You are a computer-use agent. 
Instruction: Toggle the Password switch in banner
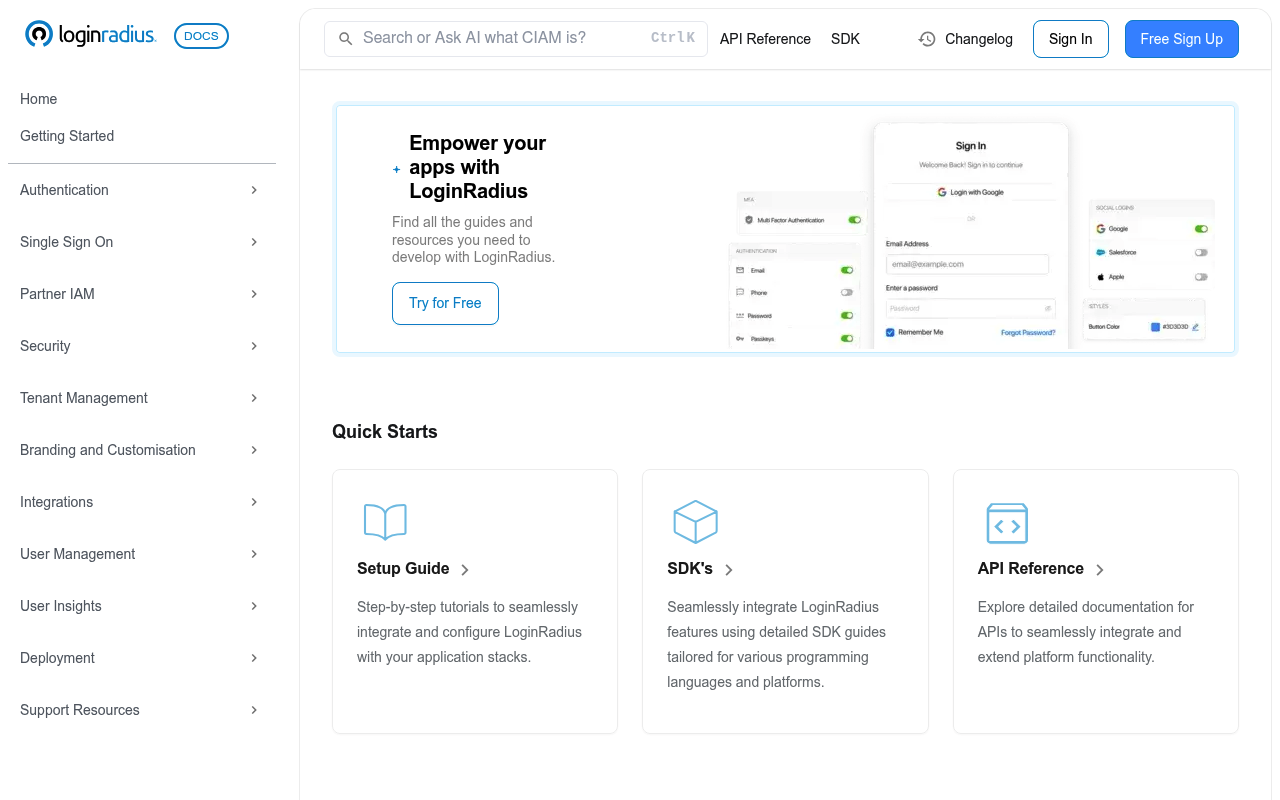tap(847, 316)
